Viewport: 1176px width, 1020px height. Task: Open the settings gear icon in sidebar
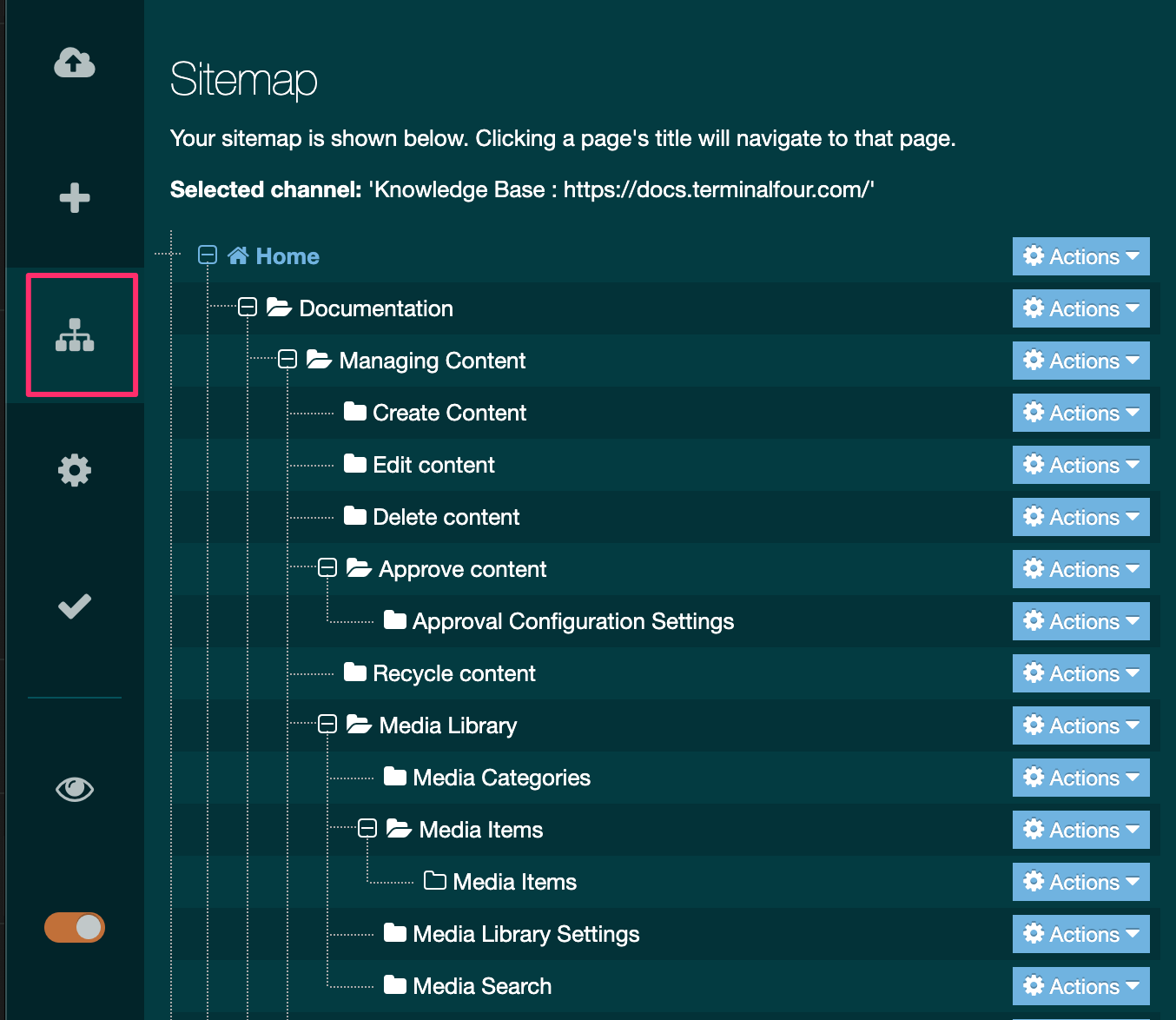click(x=75, y=470)
